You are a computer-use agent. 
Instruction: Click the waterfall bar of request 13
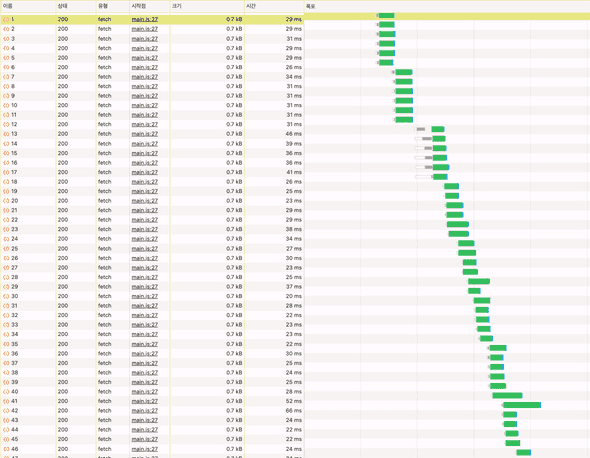click(438, 129)
